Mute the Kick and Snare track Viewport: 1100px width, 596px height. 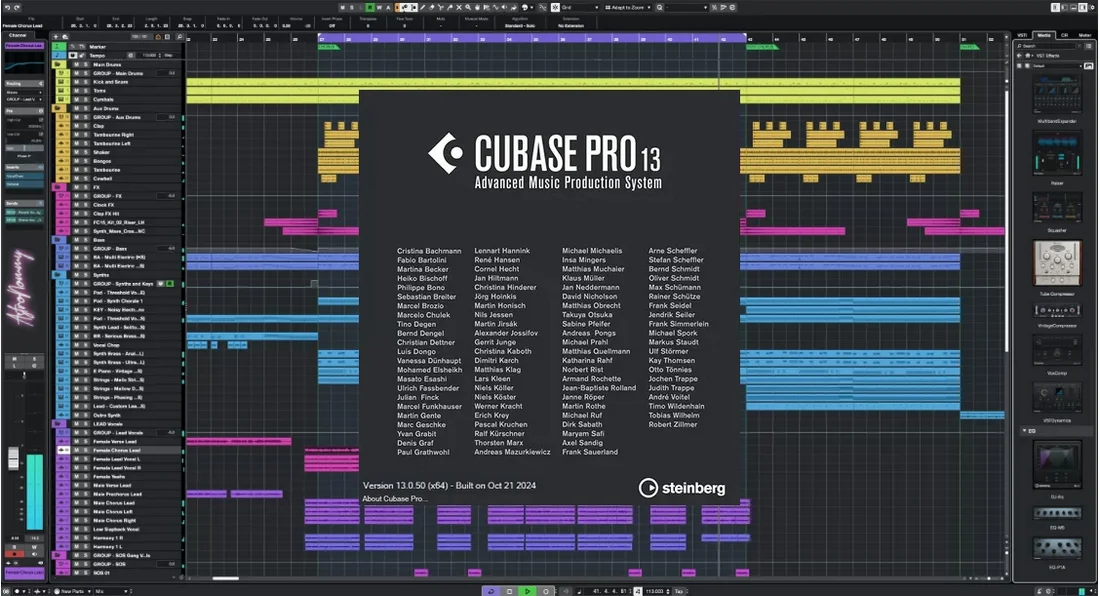(x=75, y=82)
